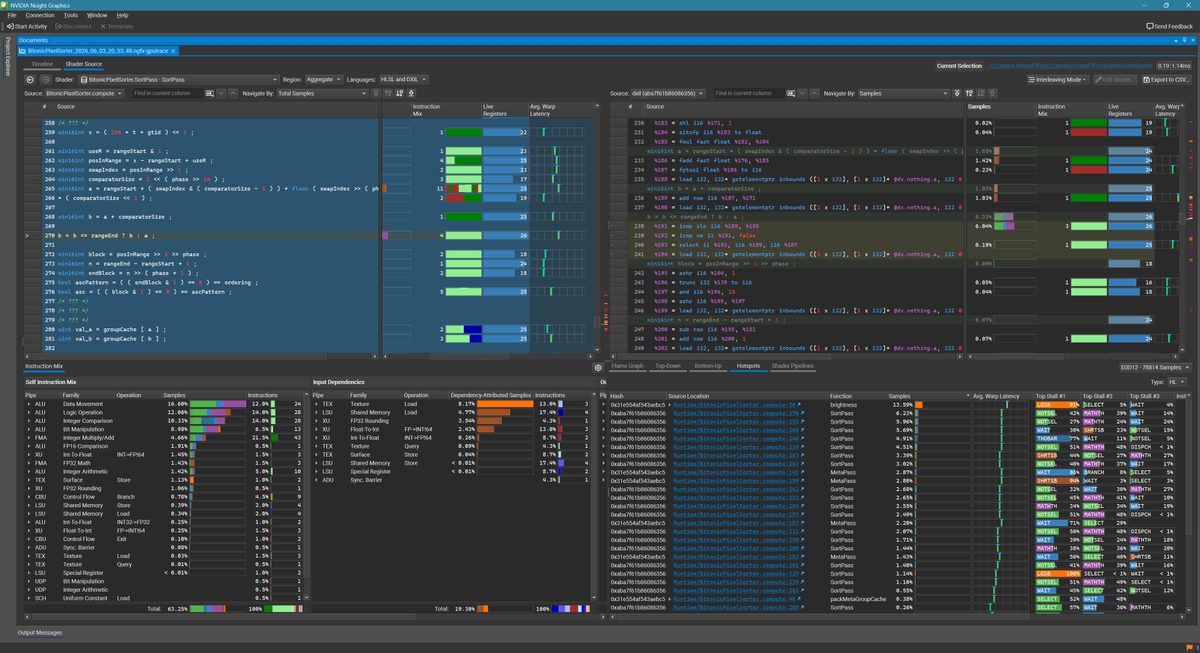
Task: Open the File menu
Action: pos(12,15)
